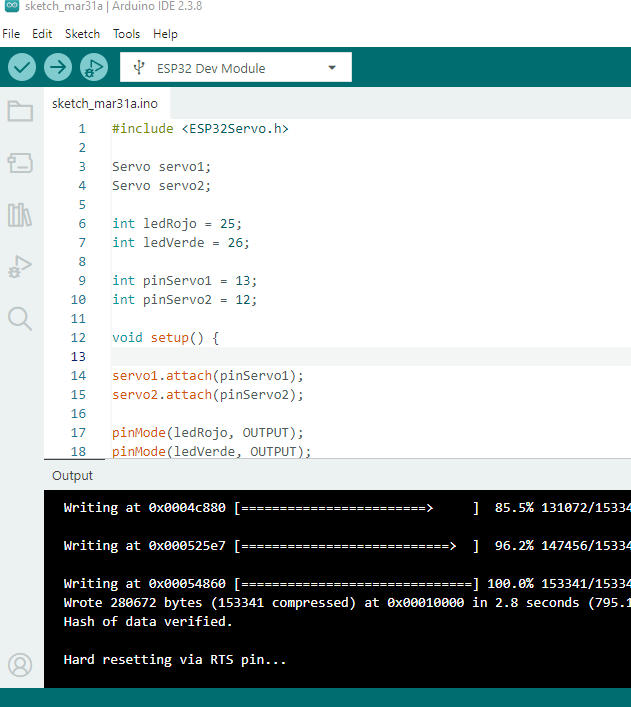The width and height of the screenshot is (631, 707).
Task: Click 'Wrote 280672 bytes' output line
Action: pyautogui.click(x=347, y=603)
